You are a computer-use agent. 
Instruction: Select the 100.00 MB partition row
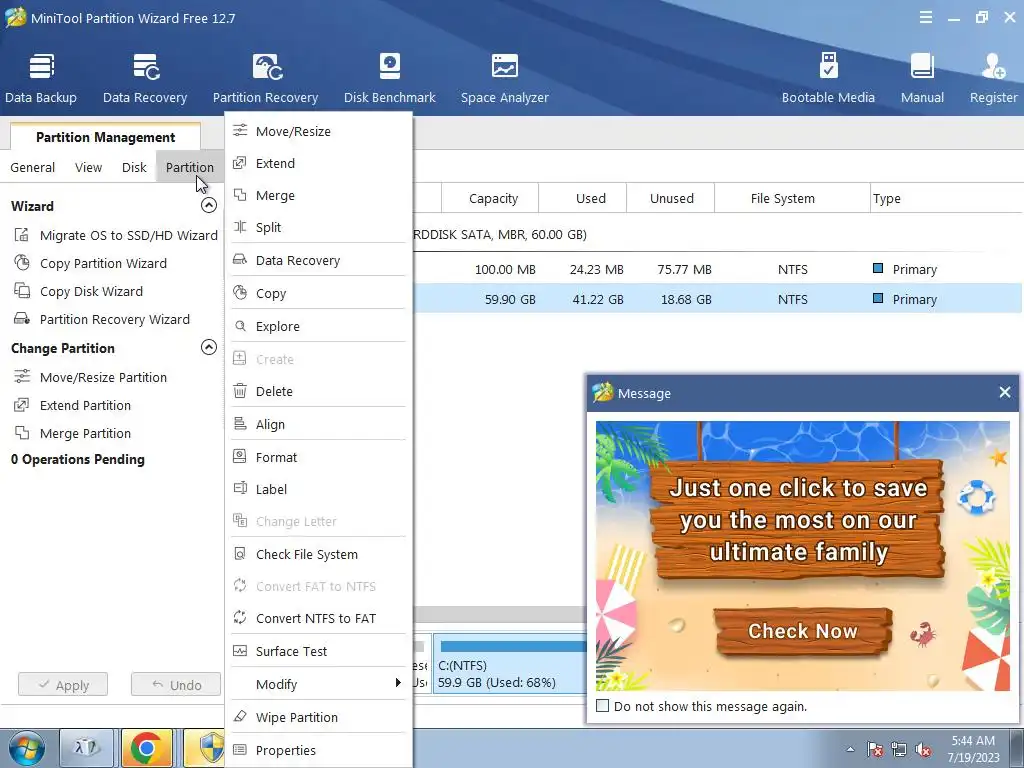pos(718,269)
